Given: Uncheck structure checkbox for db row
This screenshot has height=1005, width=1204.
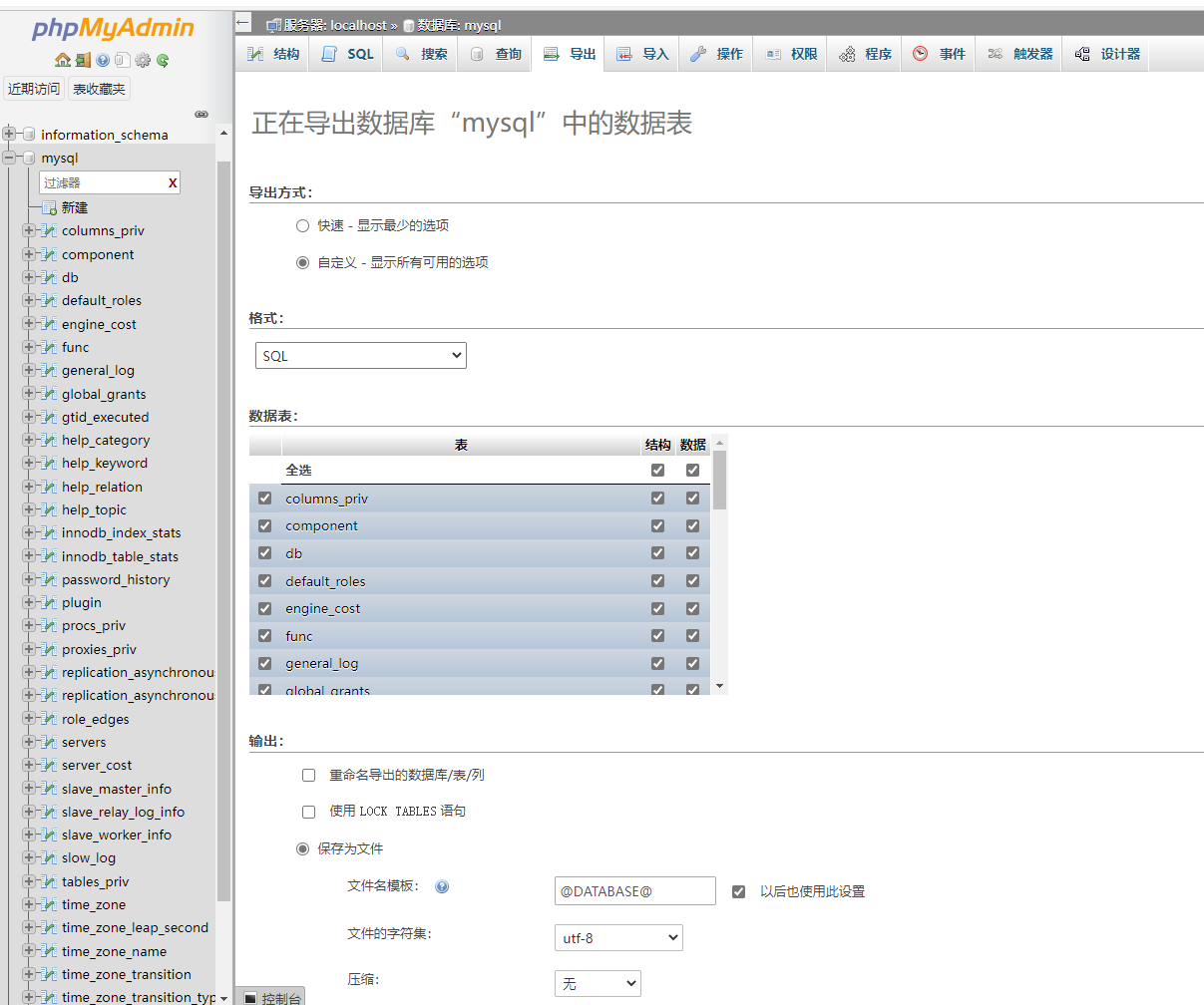Looking at the screenshot, I should pyautogui.click(x=657, y=552).
